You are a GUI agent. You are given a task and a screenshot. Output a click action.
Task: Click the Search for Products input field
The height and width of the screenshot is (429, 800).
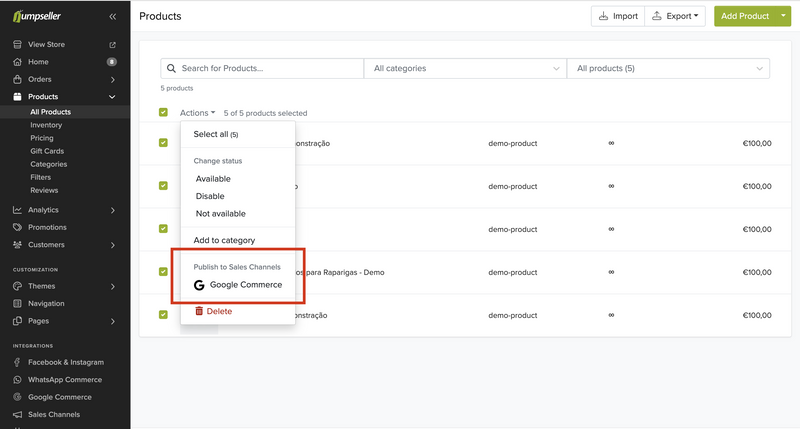click(268, 69)
